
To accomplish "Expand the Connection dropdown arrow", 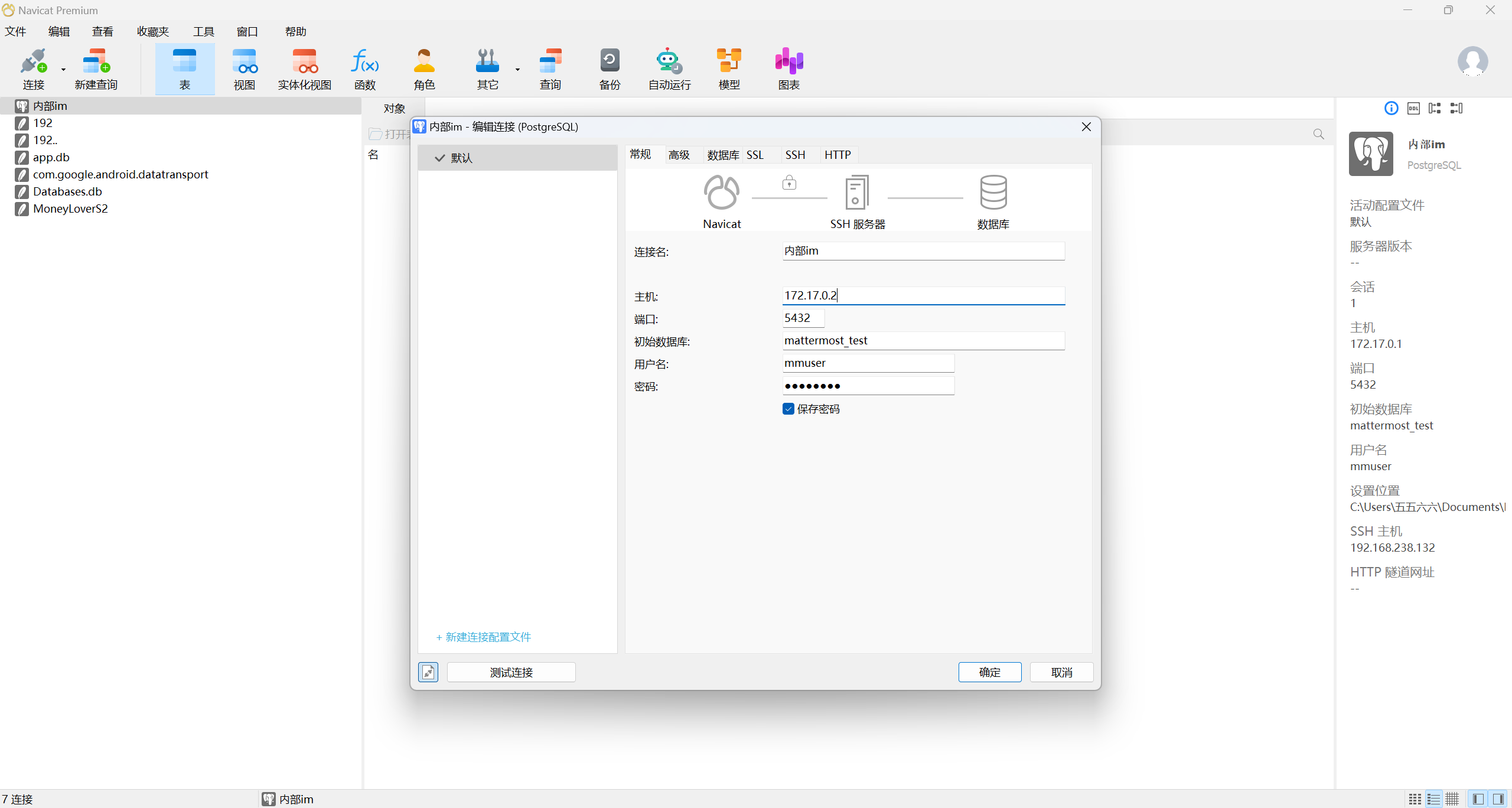I will (x=63, y=69).
